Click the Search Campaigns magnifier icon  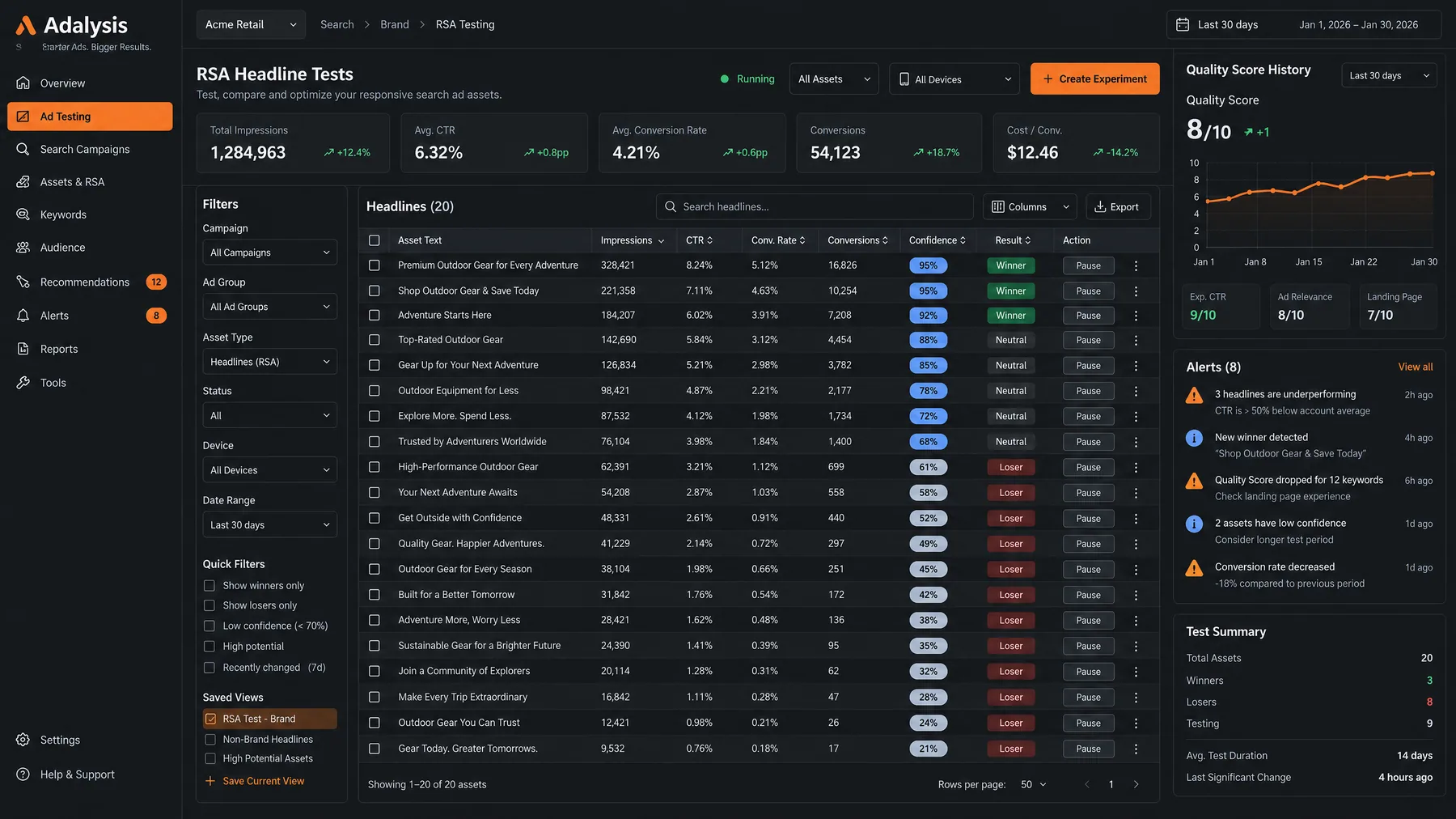click(x=23, y=149)
